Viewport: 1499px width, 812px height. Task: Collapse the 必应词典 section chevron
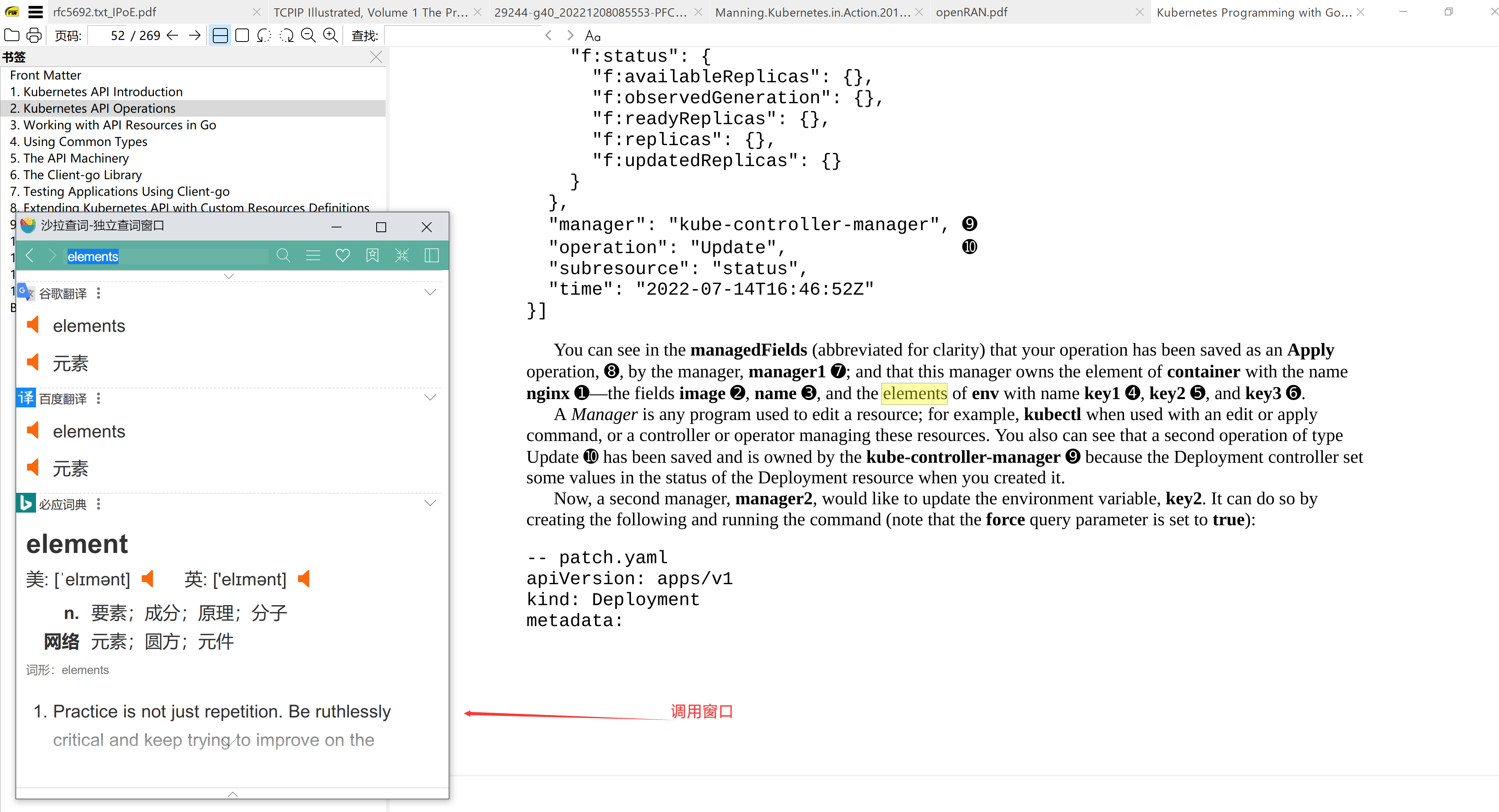point(430,503)
